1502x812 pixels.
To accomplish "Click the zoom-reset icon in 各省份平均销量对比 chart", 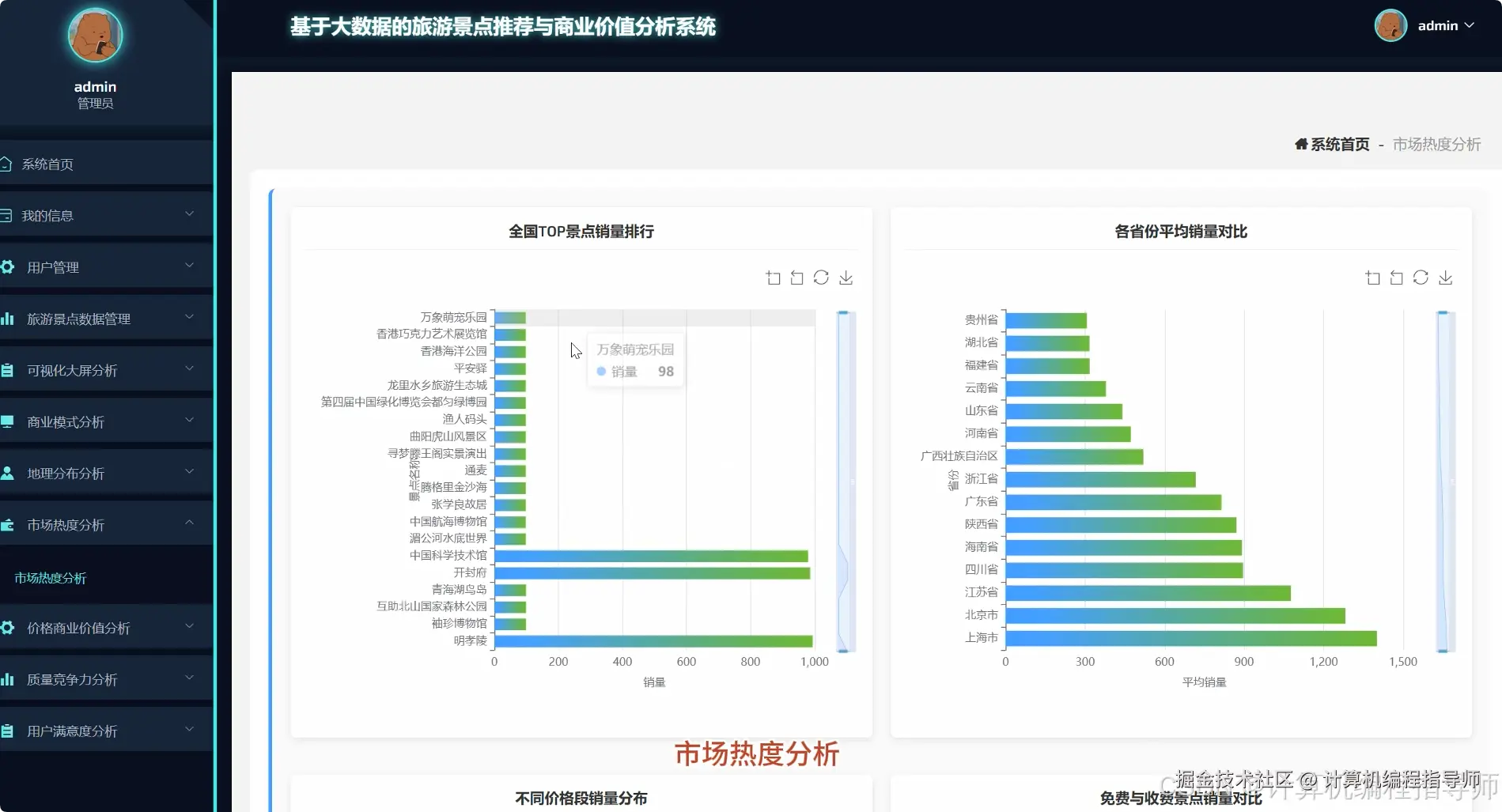I will point(1397,278).
